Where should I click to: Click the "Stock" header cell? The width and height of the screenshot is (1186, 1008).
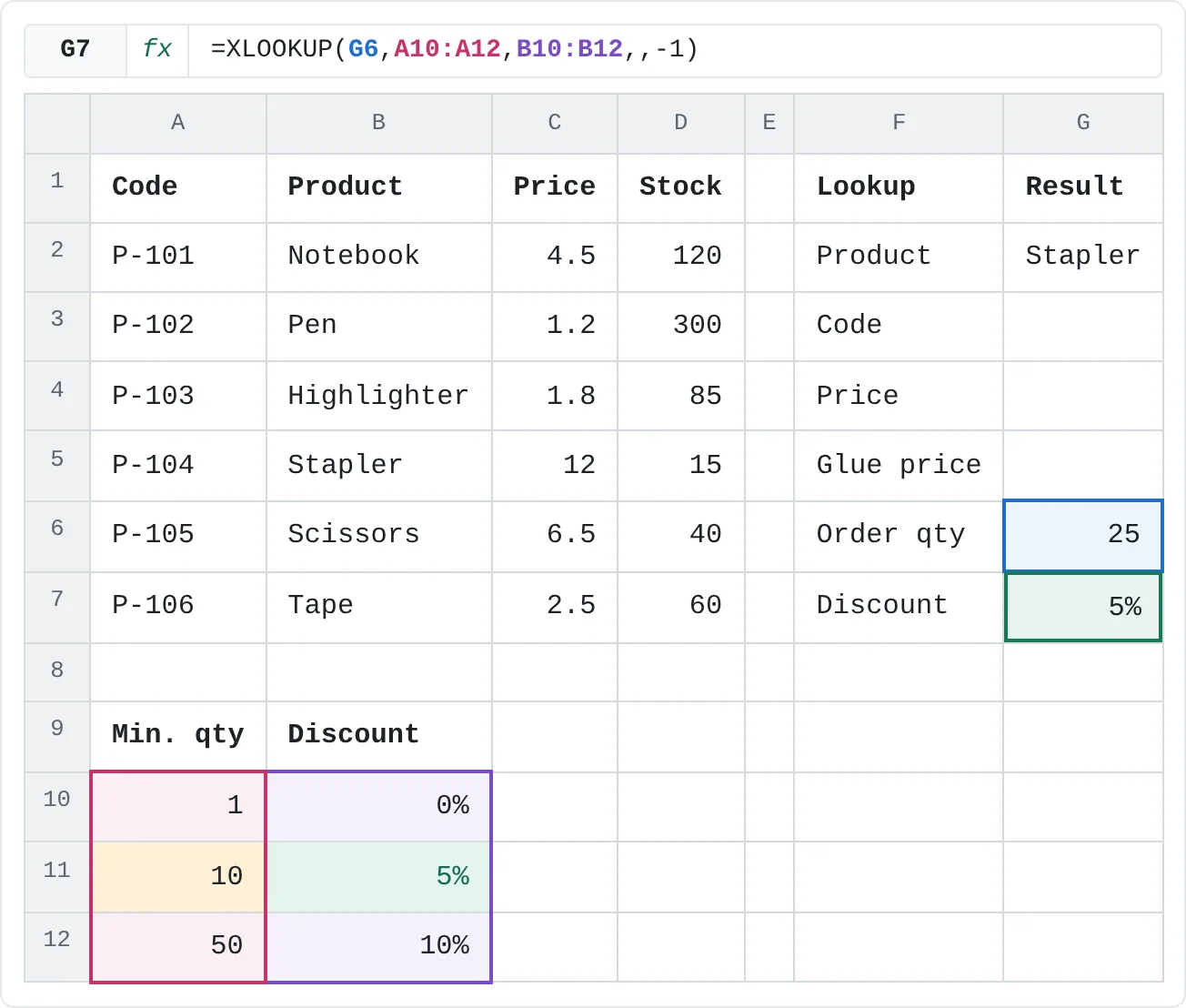point(681,188)
